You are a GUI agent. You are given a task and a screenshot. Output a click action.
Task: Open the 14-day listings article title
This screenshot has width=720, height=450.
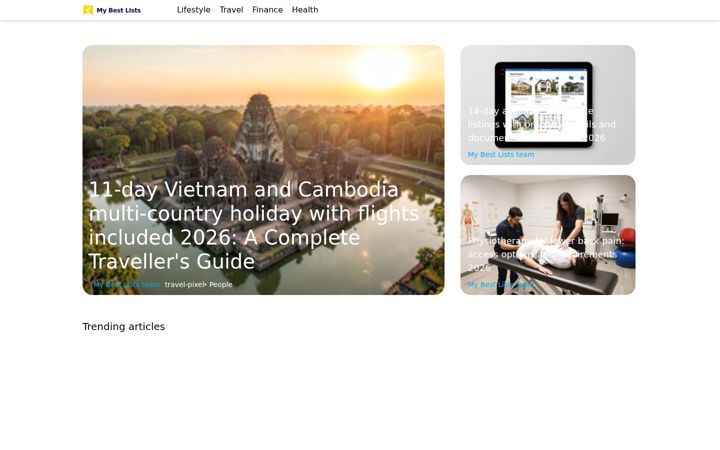pos(542,124)
